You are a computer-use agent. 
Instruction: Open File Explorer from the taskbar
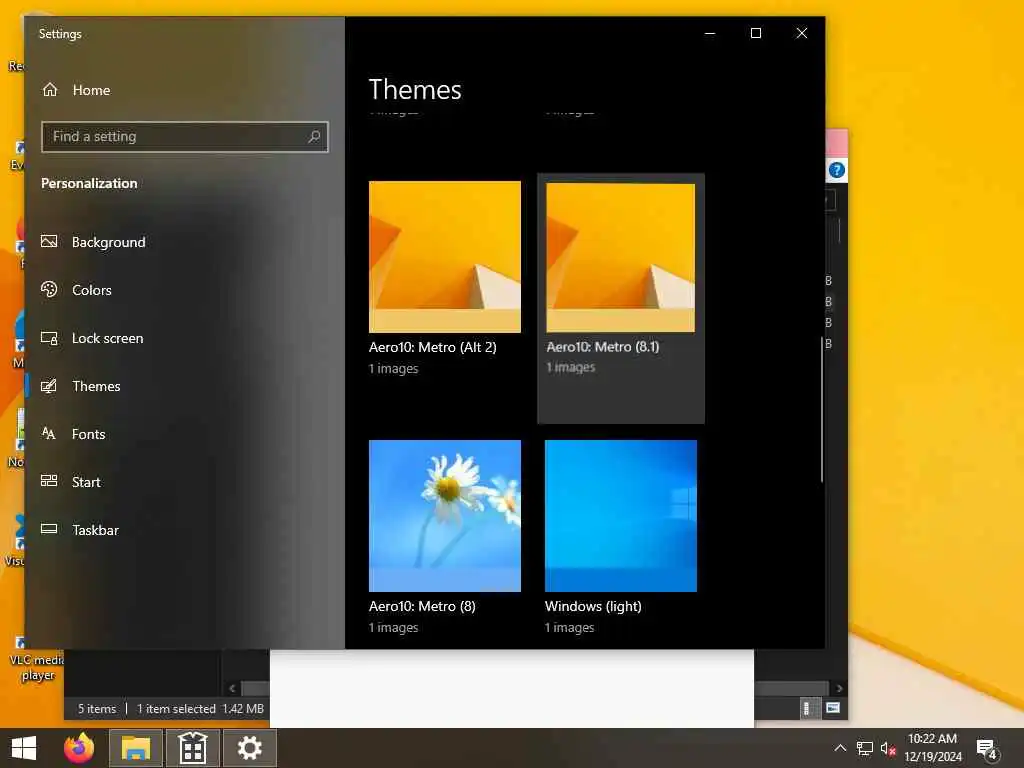tap(136, 748)
